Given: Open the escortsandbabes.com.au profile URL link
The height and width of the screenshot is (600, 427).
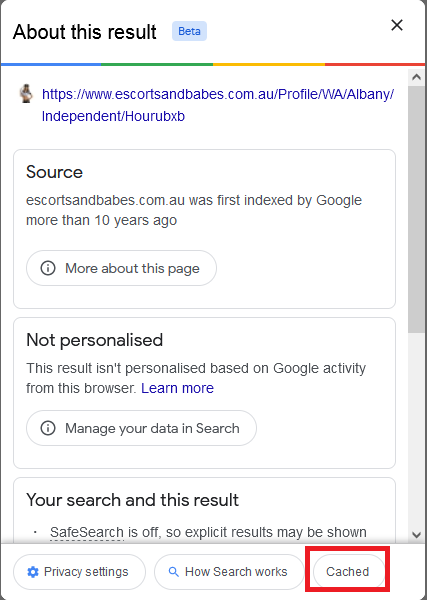Looking at the screenshot, I should pyautogui.click(x=218, y=105).
